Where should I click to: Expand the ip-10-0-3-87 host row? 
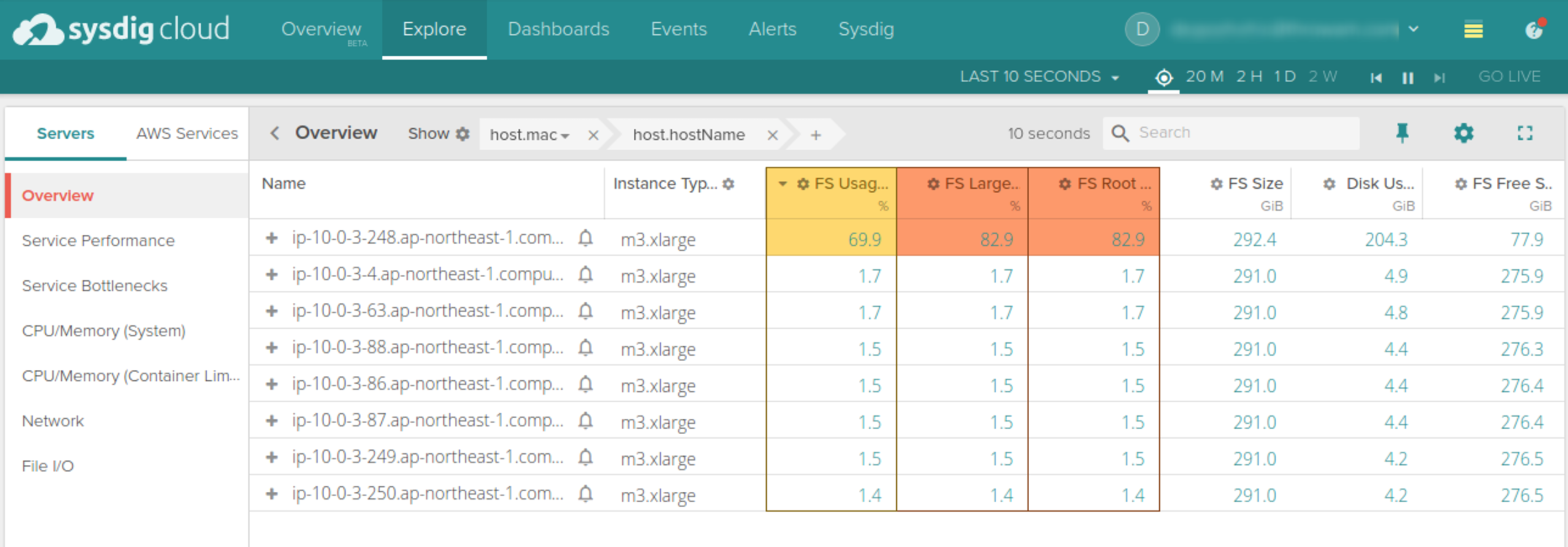272,421
